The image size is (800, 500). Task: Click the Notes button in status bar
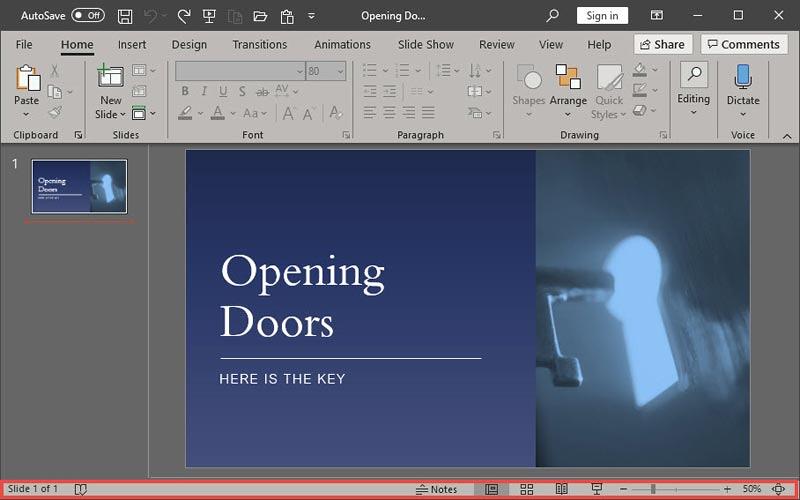tap(436, 489)
